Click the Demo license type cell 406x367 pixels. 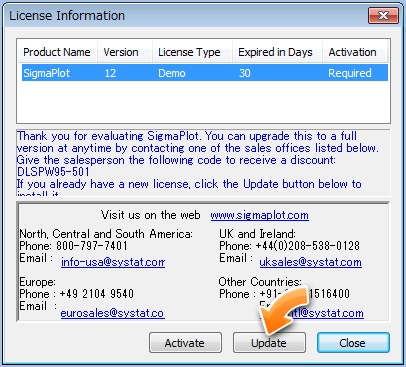pyautogui.click(x=172, y=73)
